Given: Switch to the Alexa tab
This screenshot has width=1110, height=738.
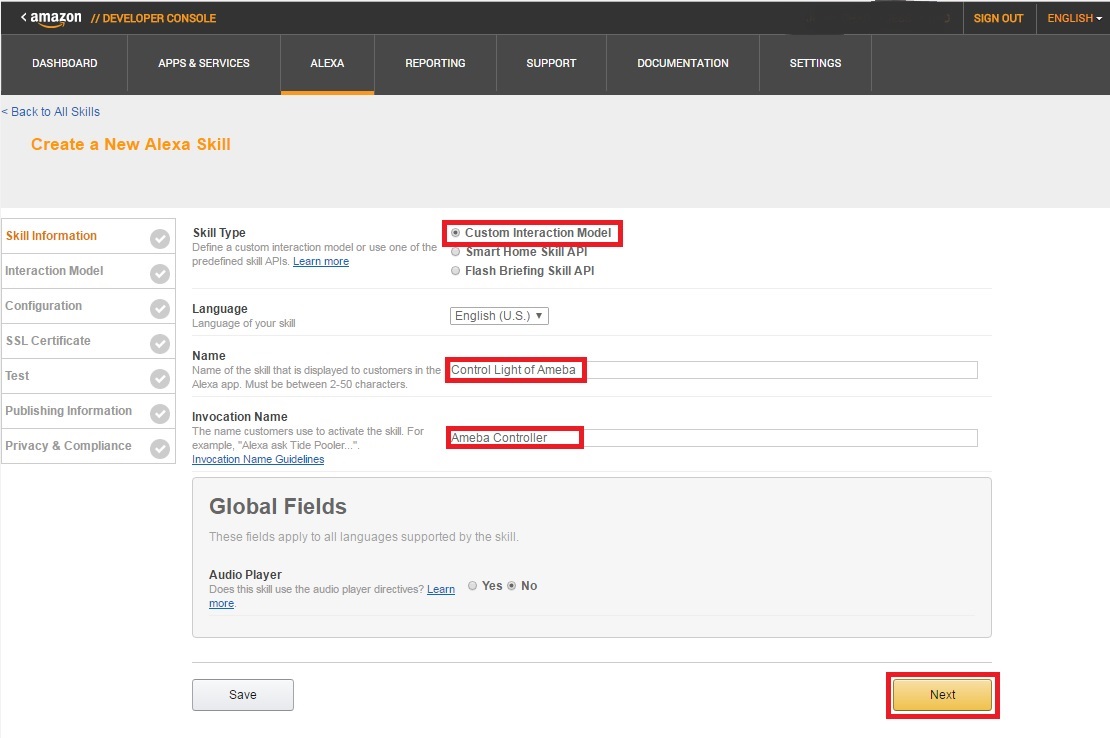Looking at the screenshot, I should click(x=327, y=64).
